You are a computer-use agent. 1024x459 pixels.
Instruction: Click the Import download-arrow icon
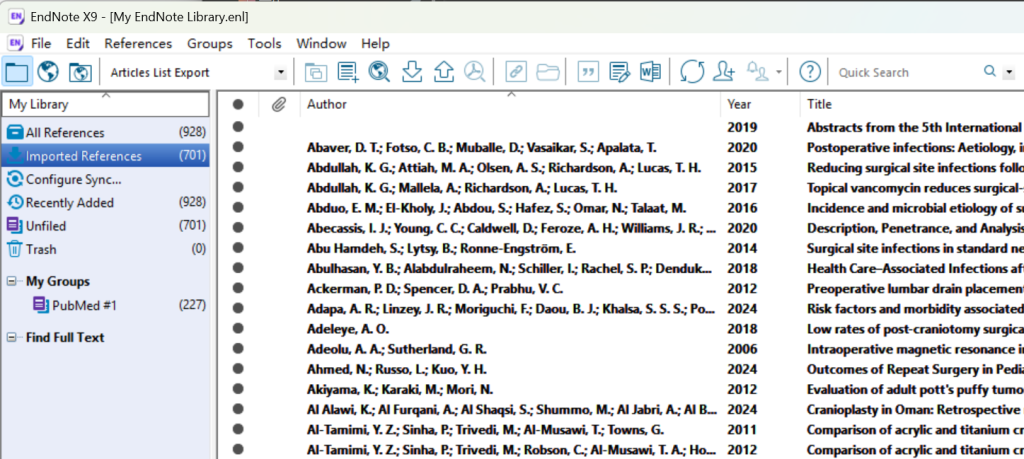[x=411, y=72]
